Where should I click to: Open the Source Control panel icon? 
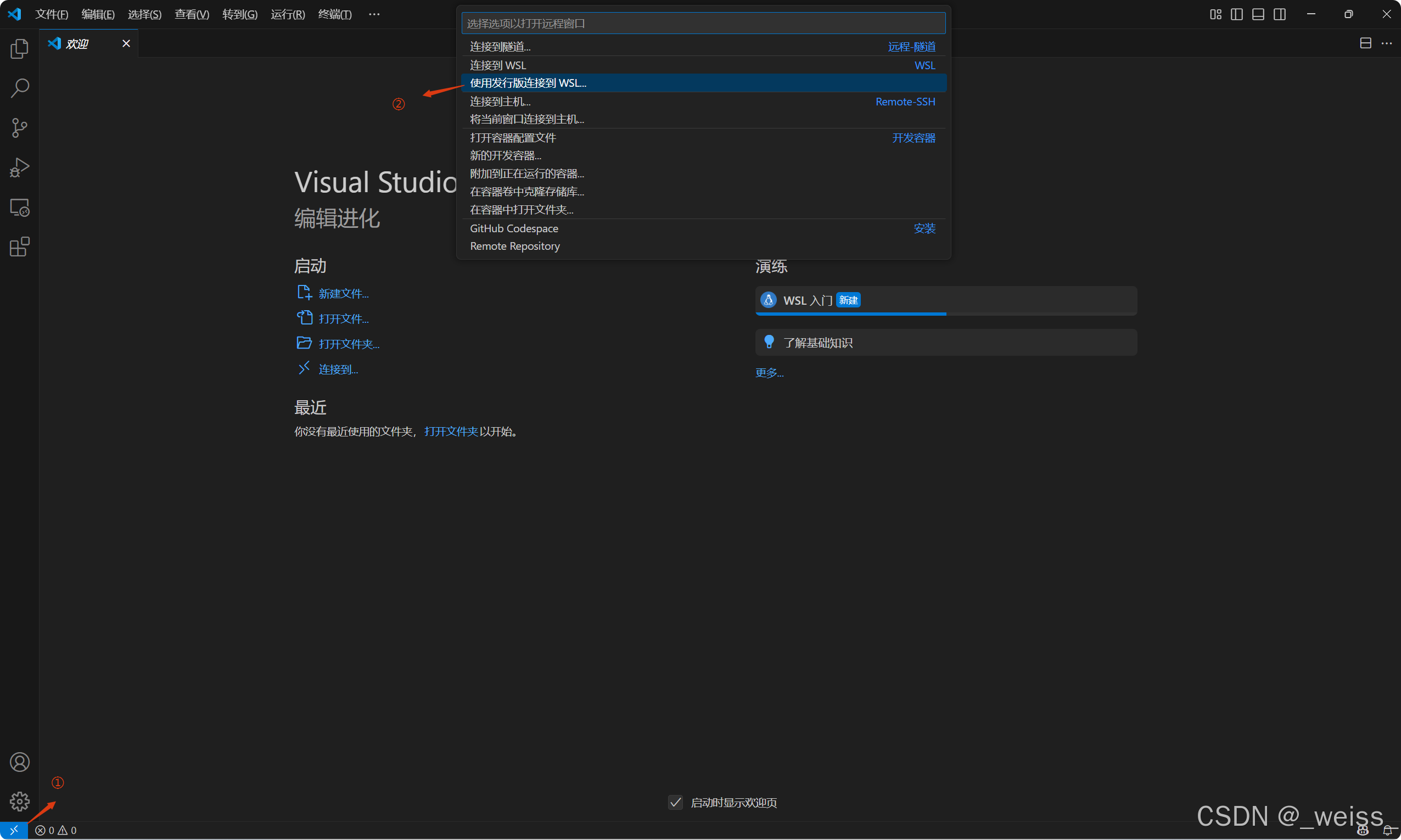pos(19,128)
